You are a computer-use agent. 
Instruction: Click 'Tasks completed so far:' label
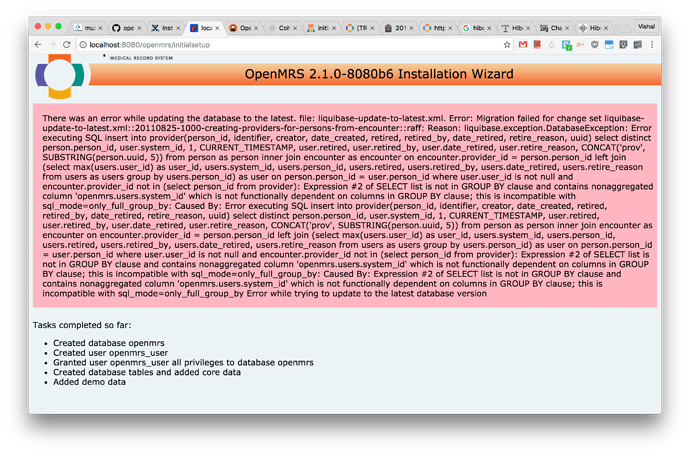point(82,325)
